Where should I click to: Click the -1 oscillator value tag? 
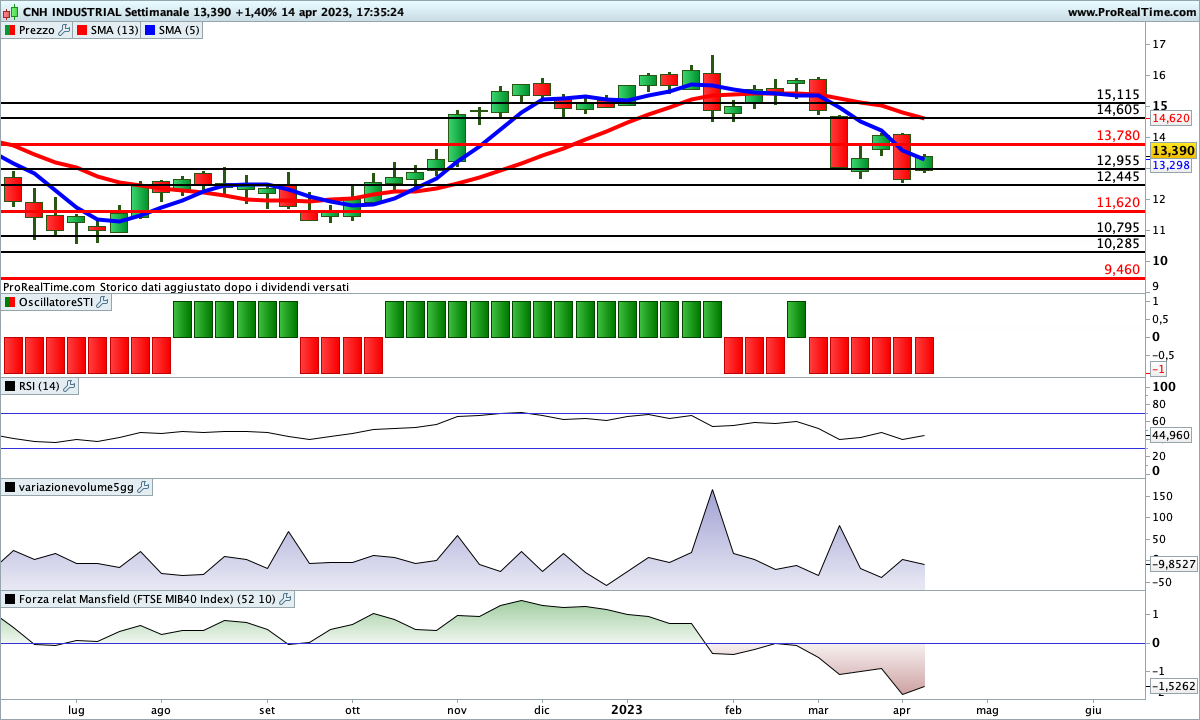click(x=1159, y=369)
